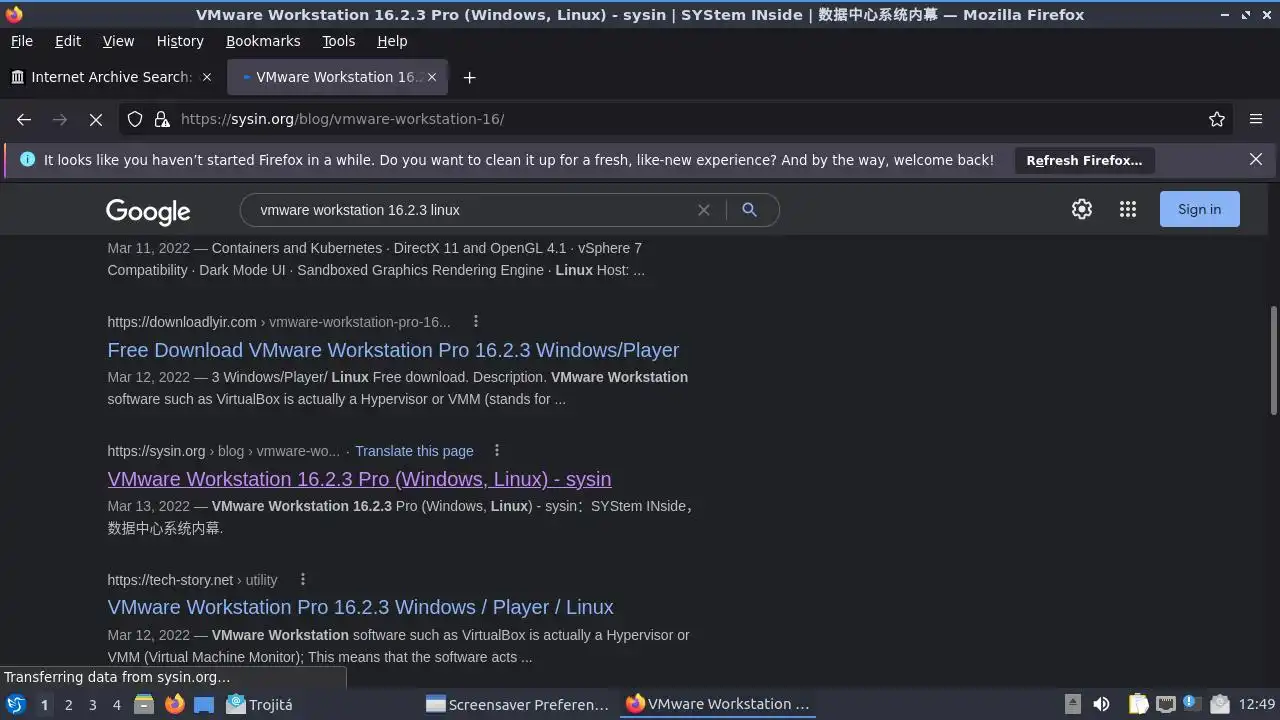Close the VMware Workstation tab
1280x720 pixels.
point(432,77)
